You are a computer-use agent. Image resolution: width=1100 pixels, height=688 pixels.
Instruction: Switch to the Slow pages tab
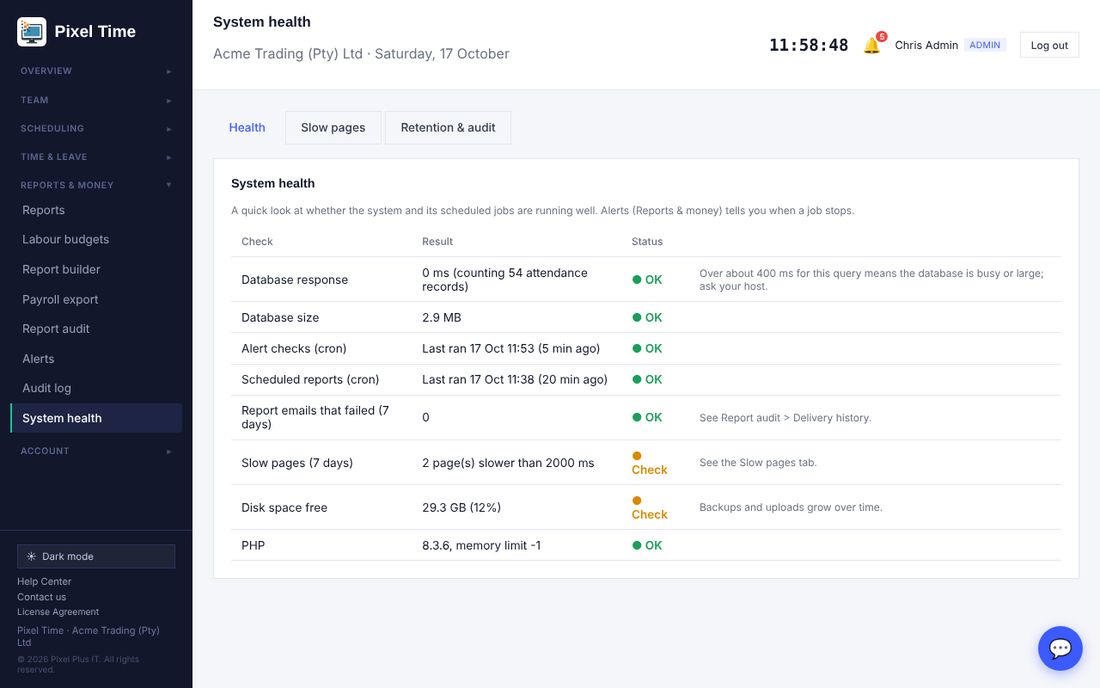(x=333, y=128)
